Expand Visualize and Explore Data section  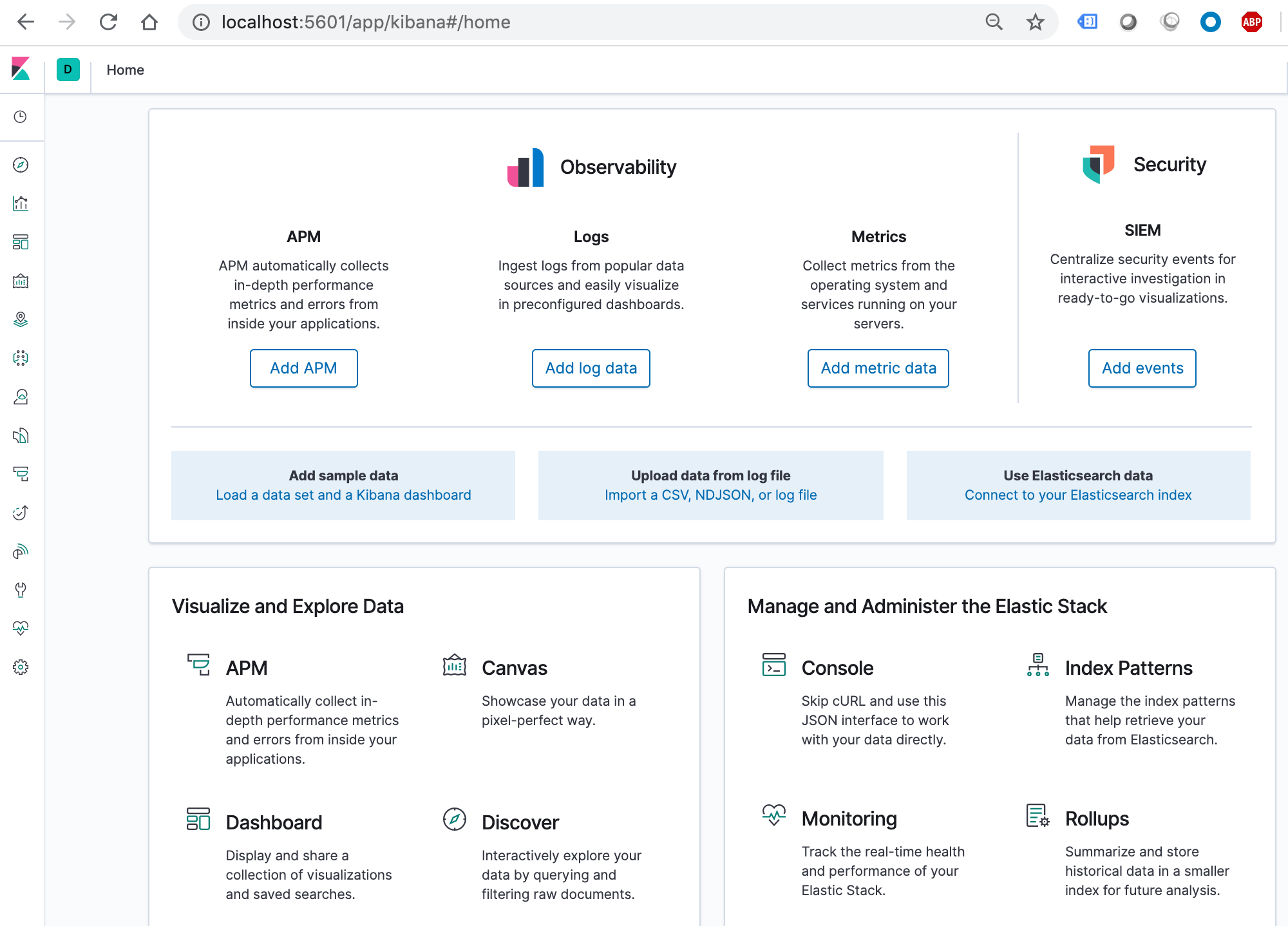[x=289, y=605]
